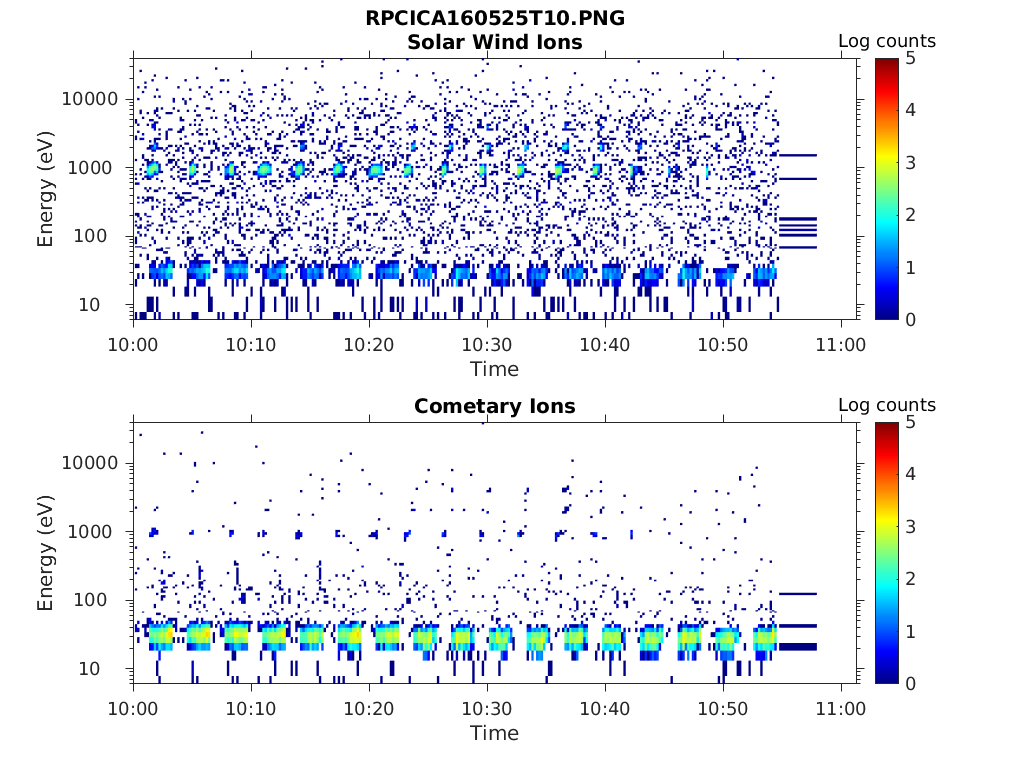Screen dimensions: 1024x768
Task: Select the 10:00 time tick under Solar Wind plot
Action: [x=133, y=344]
